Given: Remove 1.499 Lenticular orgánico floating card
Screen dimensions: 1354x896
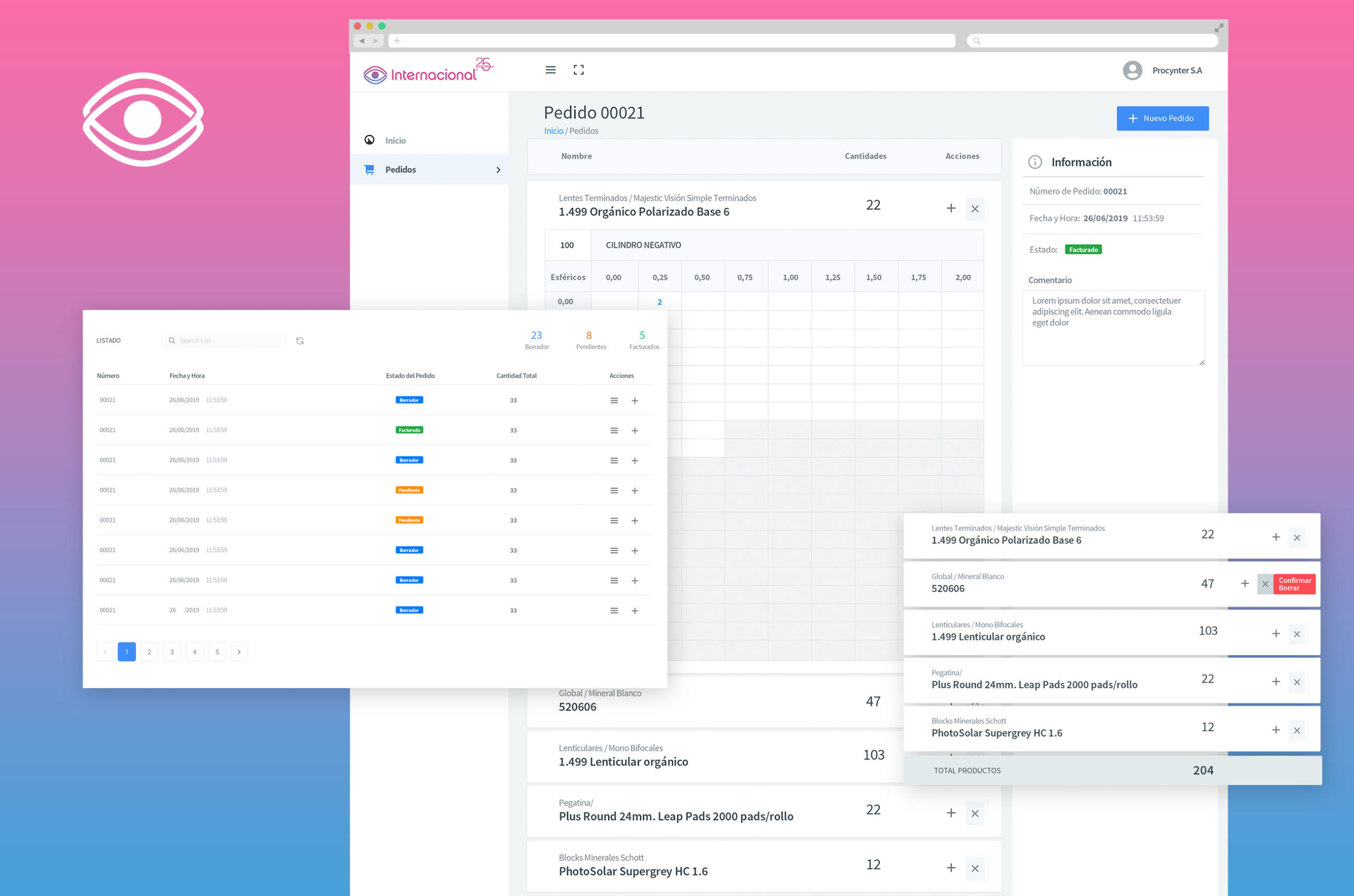Looking at the screenshot, I should pos(1296,634).
